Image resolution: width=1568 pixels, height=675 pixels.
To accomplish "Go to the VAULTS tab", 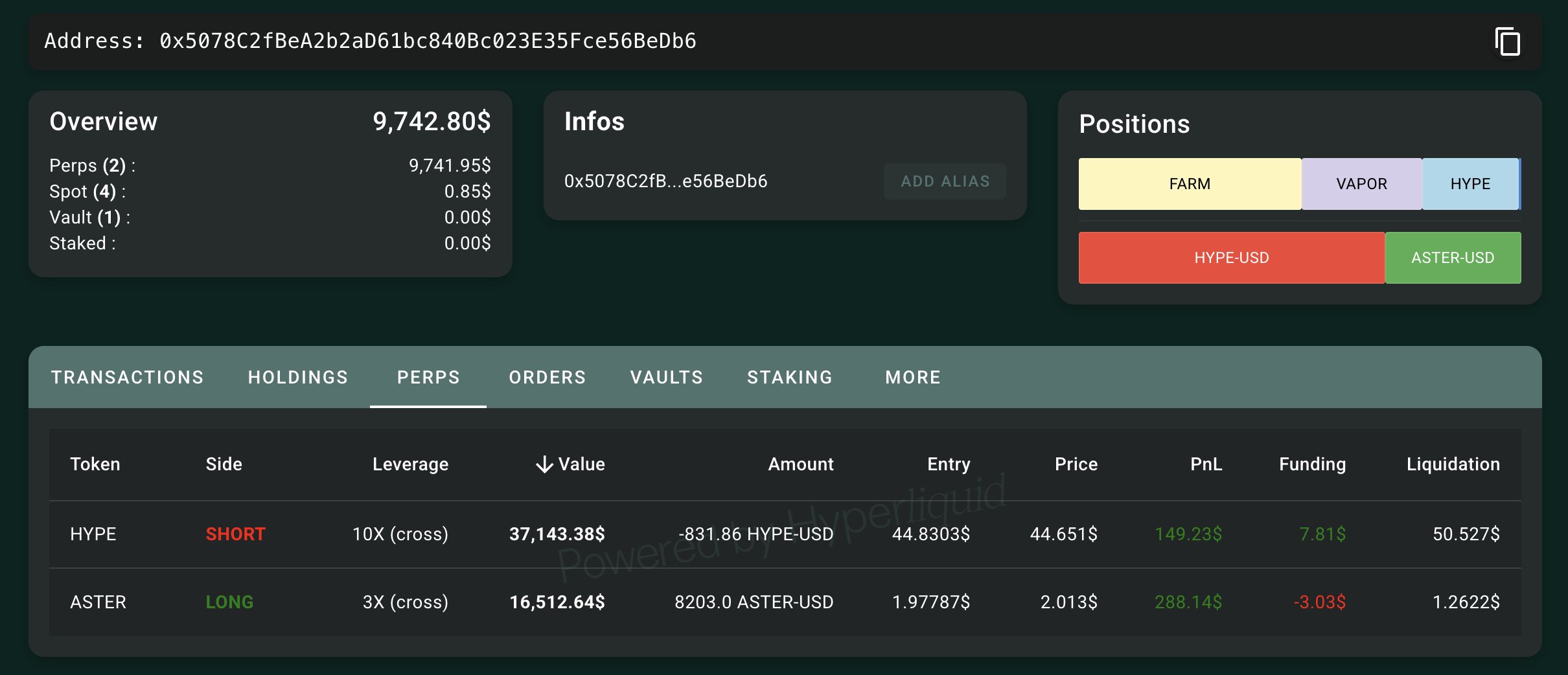I will pyautogui.click(x=667, y=377).
